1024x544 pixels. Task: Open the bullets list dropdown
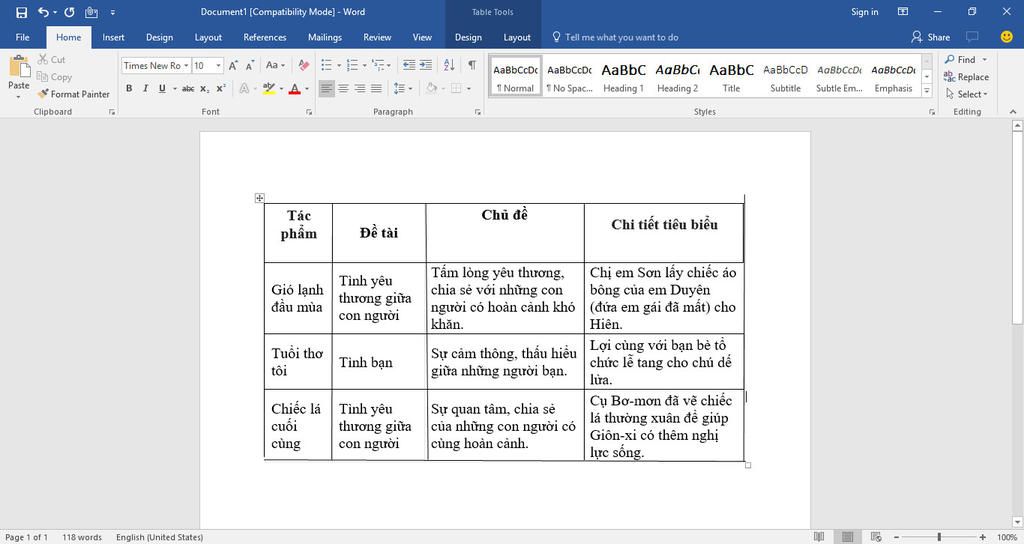(339, 65)
